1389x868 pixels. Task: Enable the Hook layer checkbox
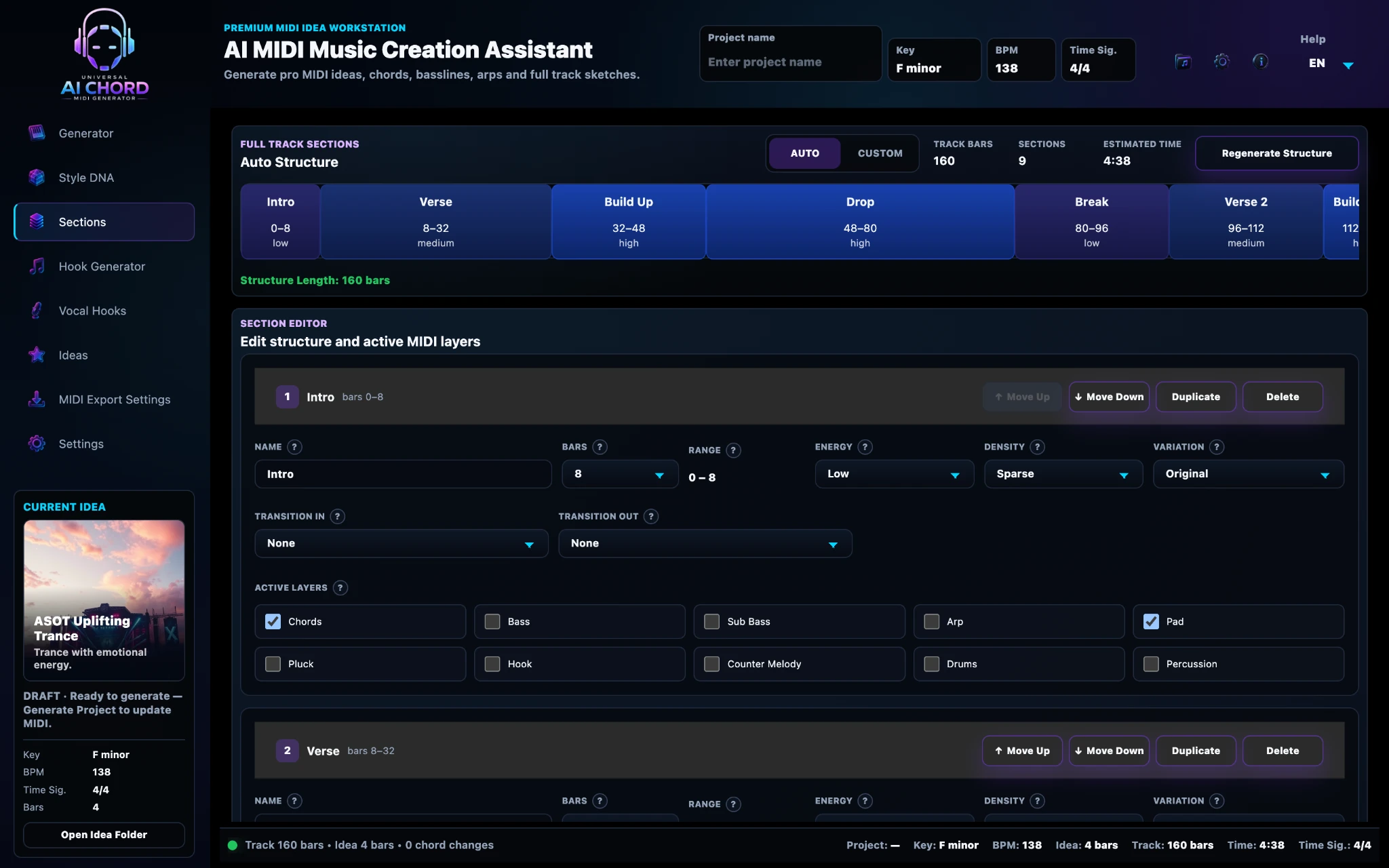tap(492, 664)
